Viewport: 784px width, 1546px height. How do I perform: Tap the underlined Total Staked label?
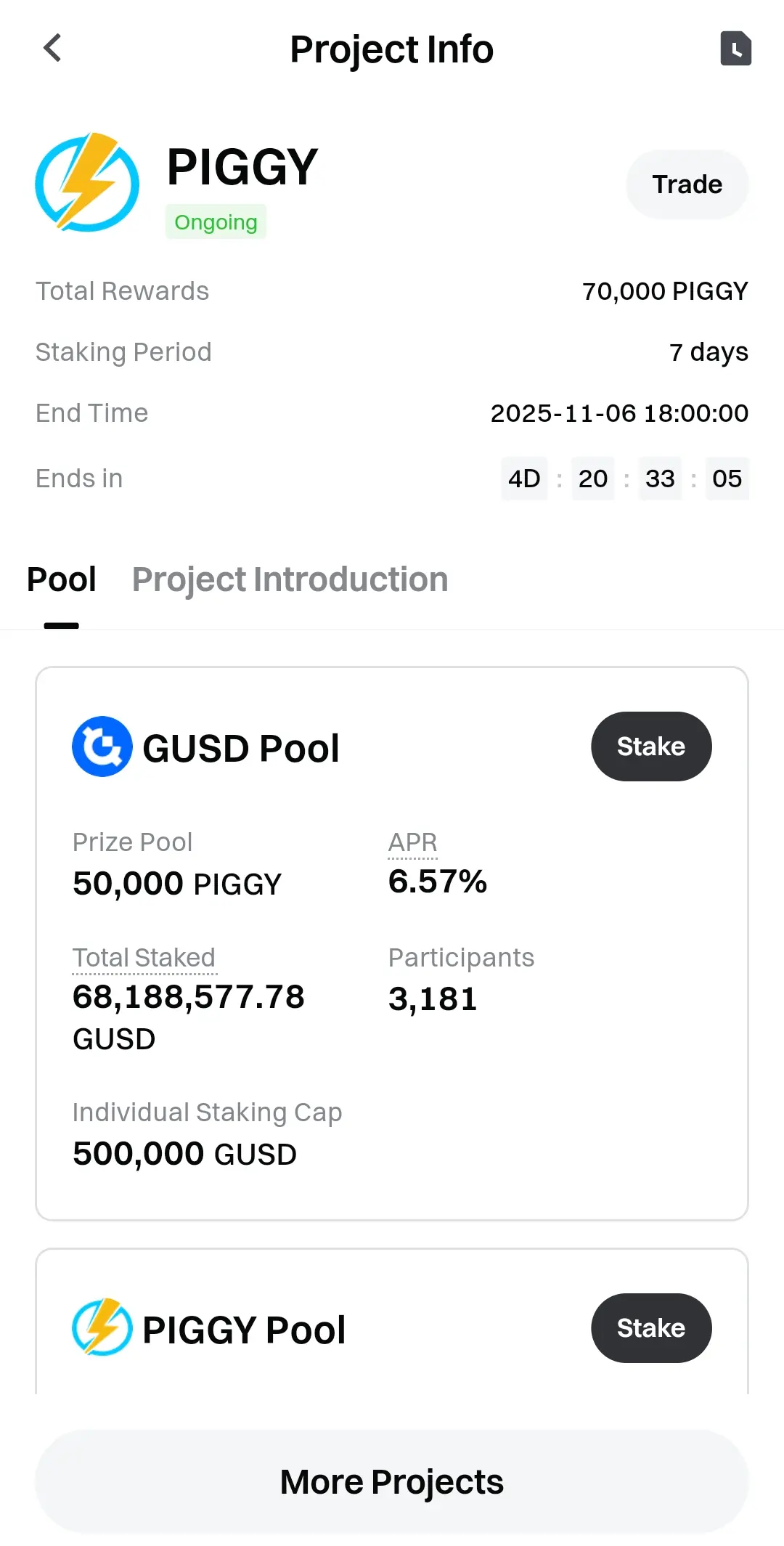[x=144, y=958]
